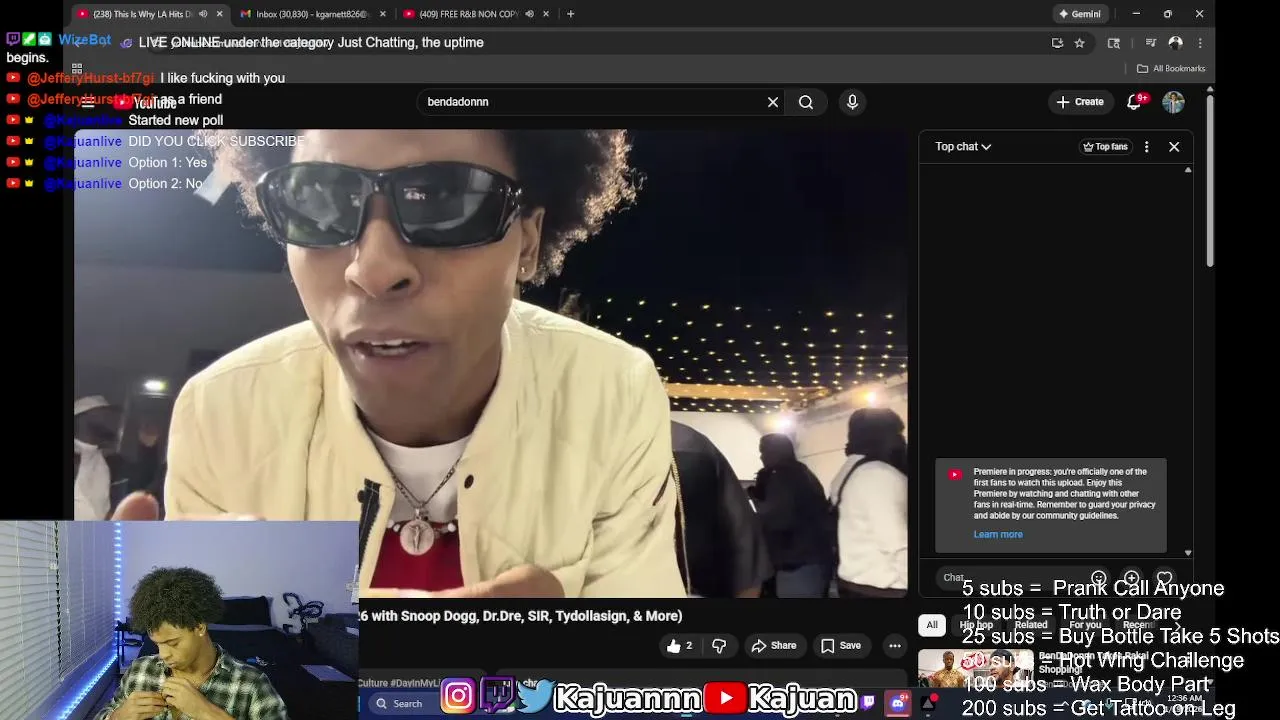Open the emoji picker in chat
Screen dimensions: 1280x720
coord(1099,578)
